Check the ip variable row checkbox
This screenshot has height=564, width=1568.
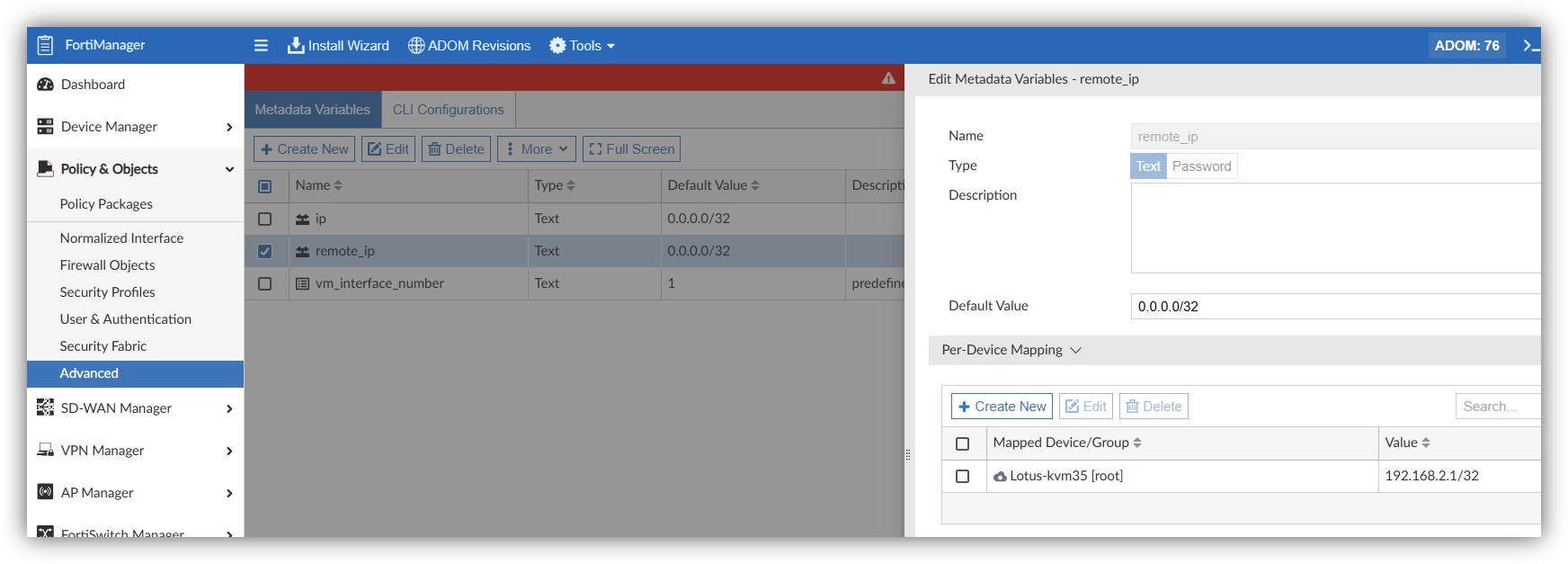(x=264, y=219)
